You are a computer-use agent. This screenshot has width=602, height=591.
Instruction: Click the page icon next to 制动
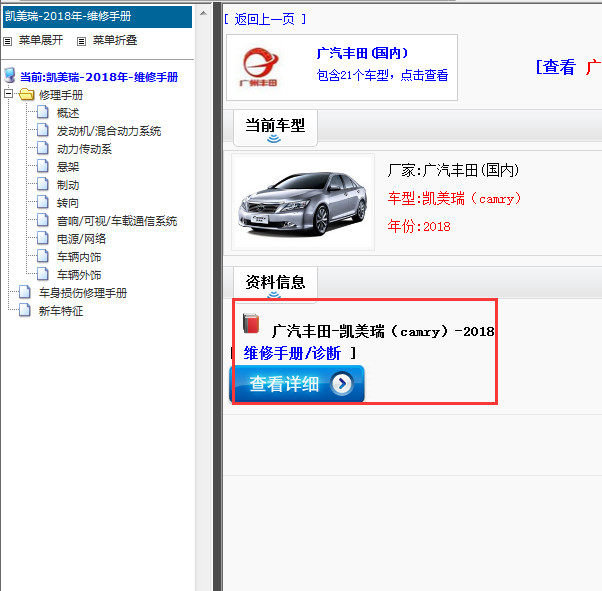[43, 184]
